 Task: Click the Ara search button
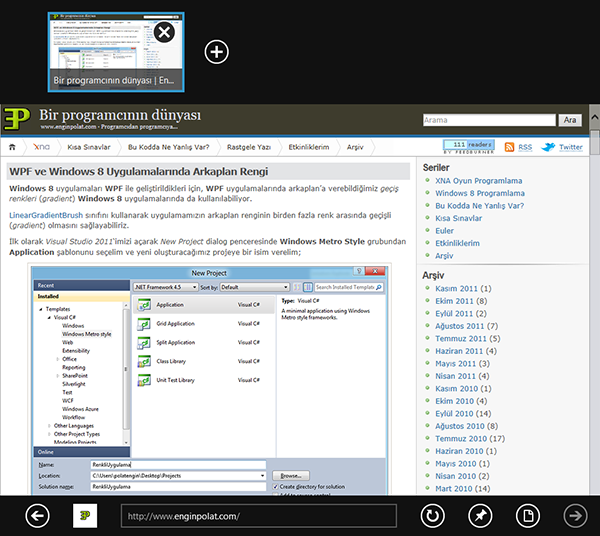coord(570,120)
